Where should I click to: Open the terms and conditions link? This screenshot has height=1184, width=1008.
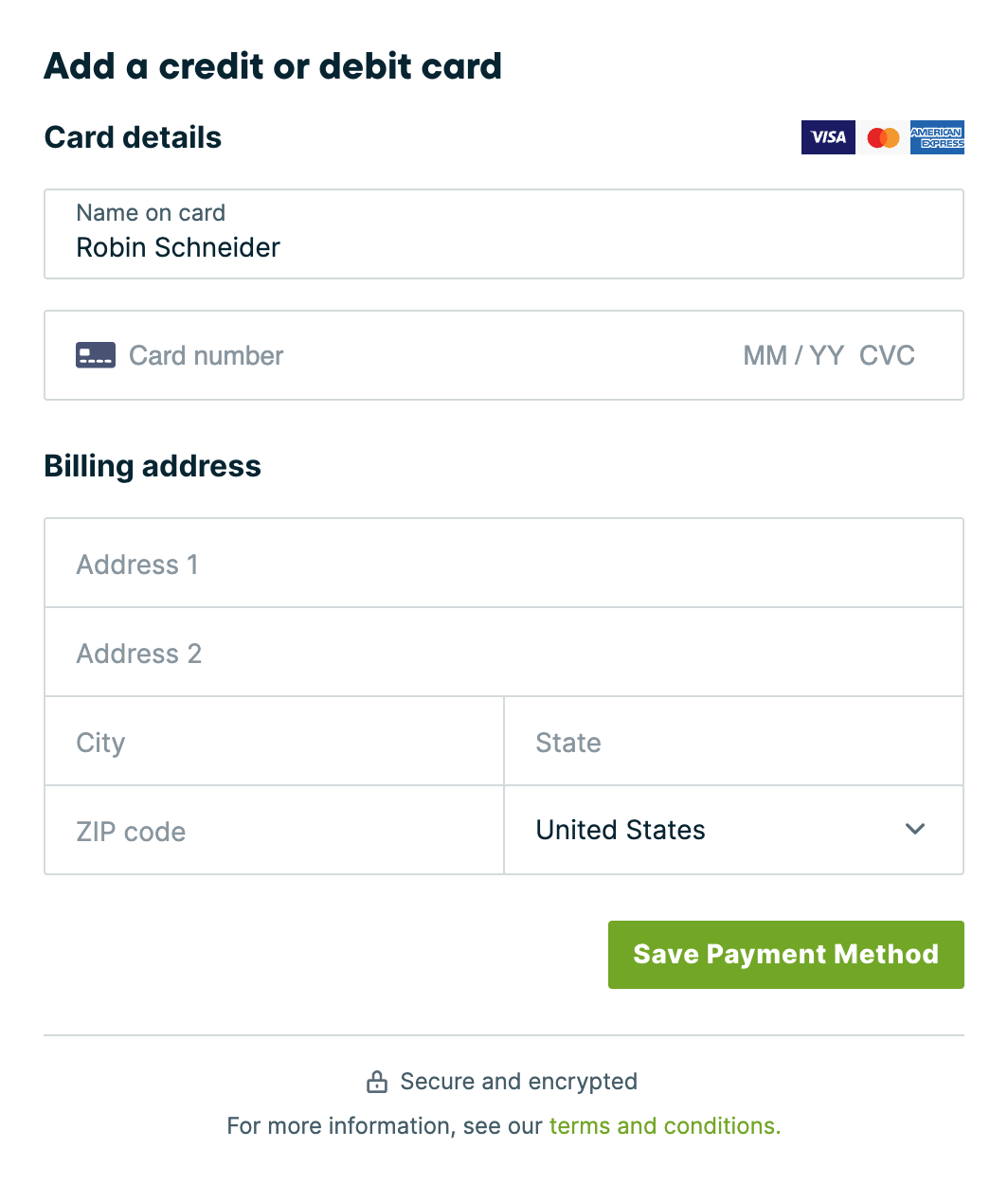663,1125
